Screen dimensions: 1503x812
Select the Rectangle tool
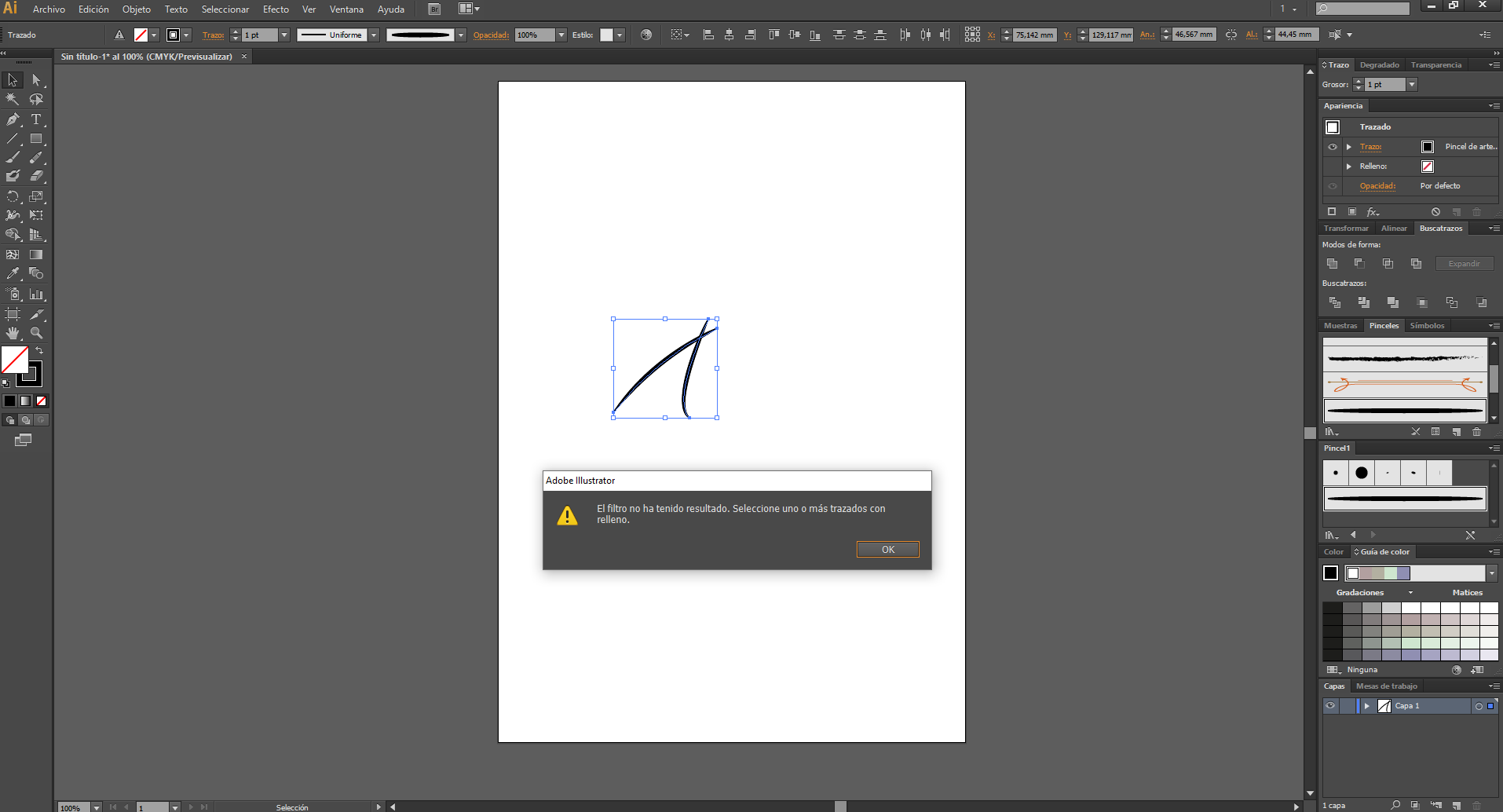pyautogui.click(x=36, y=139)
